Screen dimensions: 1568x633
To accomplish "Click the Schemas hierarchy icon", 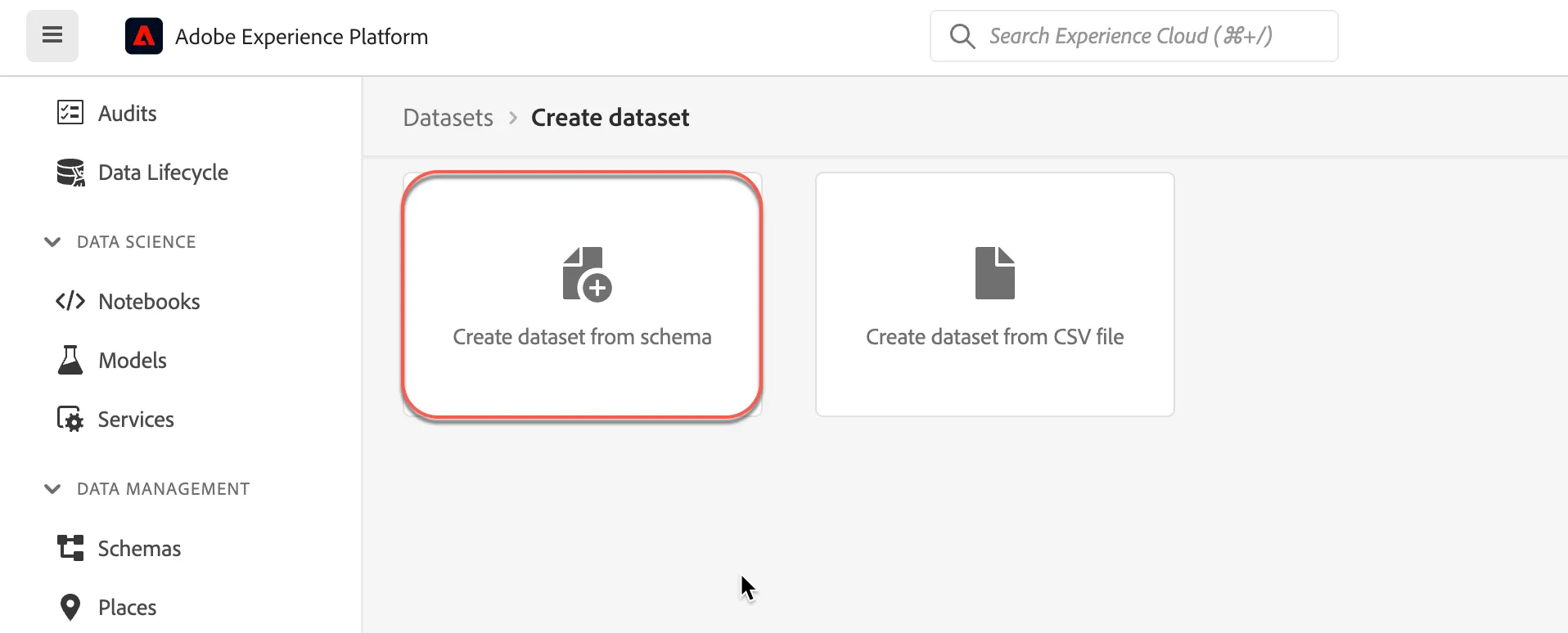I will (70, 548).
